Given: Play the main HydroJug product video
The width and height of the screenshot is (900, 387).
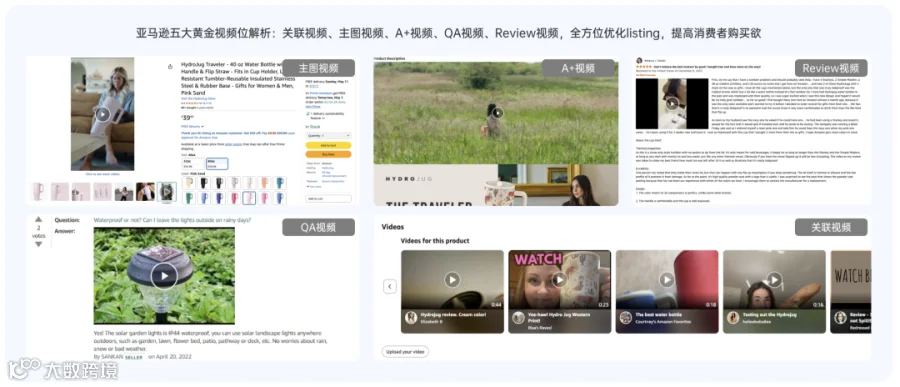Looking at the screenshot, I should 103,114.
